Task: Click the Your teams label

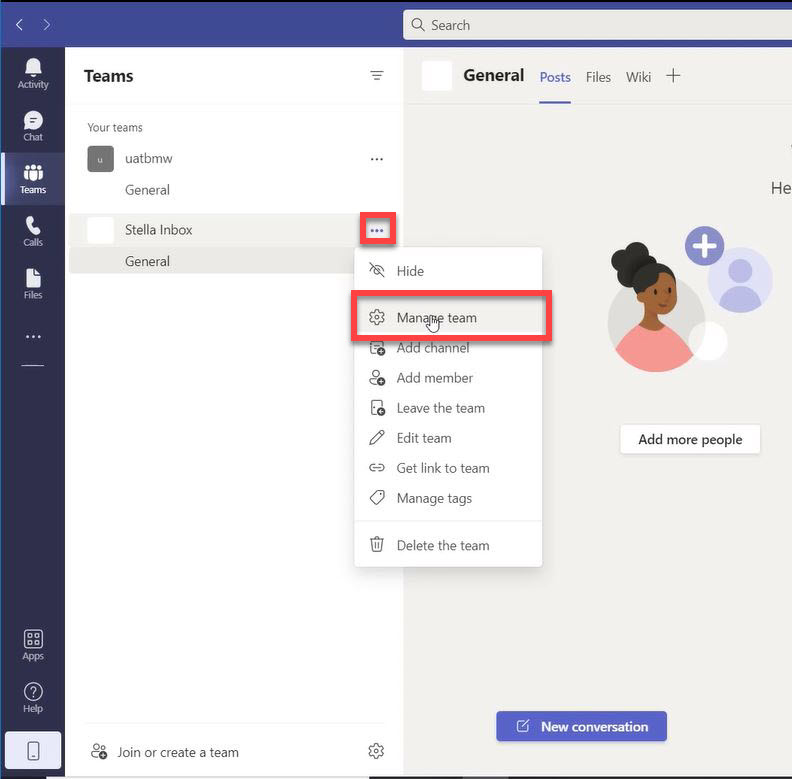Action: [x=115, y=127]
